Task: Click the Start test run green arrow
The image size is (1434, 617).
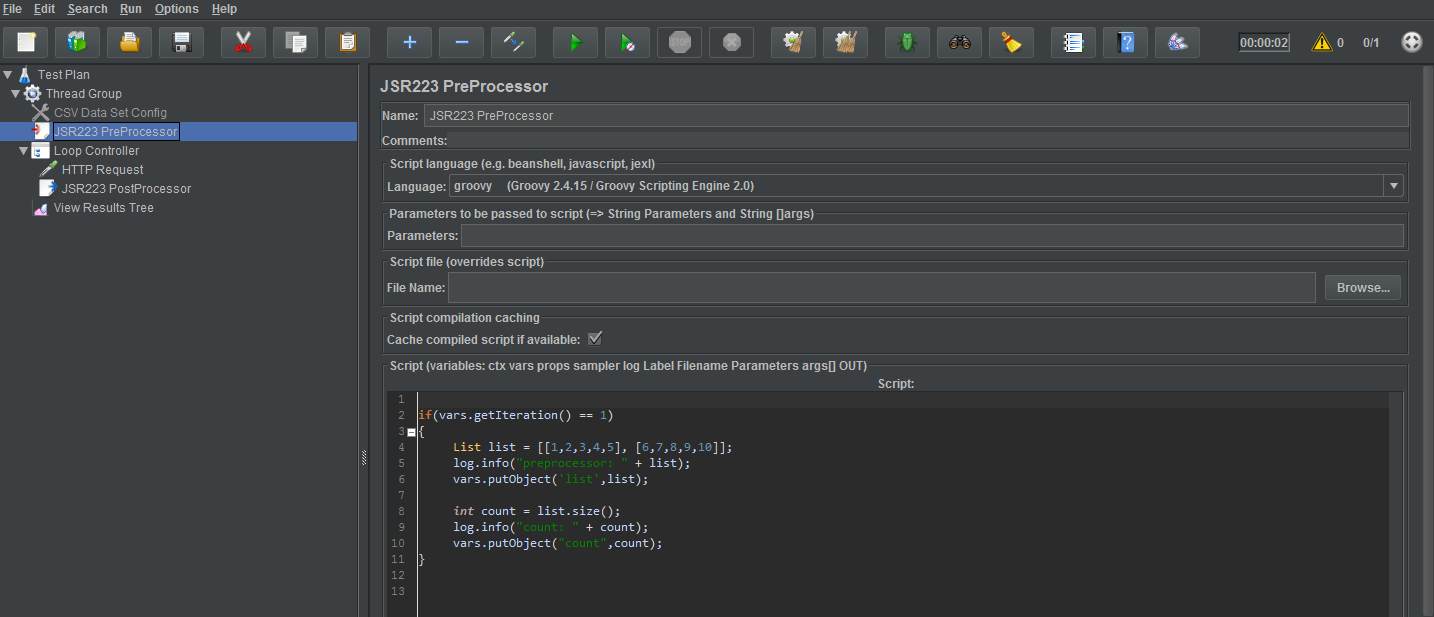Action: [575, 42]
